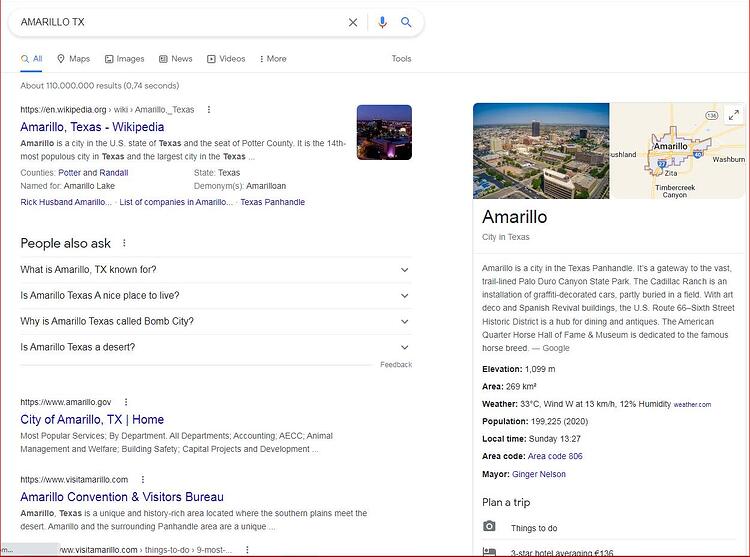Click the Things to do trip option
The width and height of the screenshot is (750, 557).
coord(534,528)
